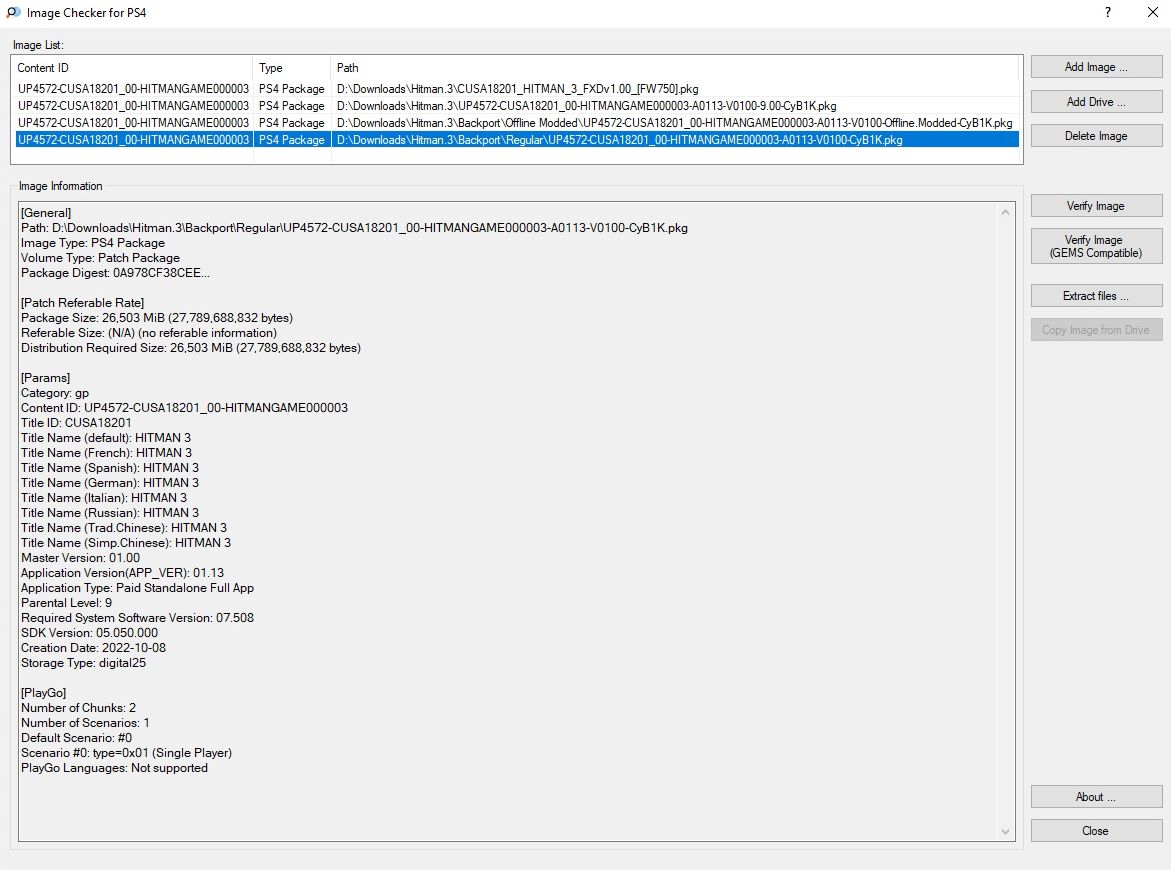Open the Extract files dialog
The height and width of the screenshot is (870, 1171).
[1096, 296]
